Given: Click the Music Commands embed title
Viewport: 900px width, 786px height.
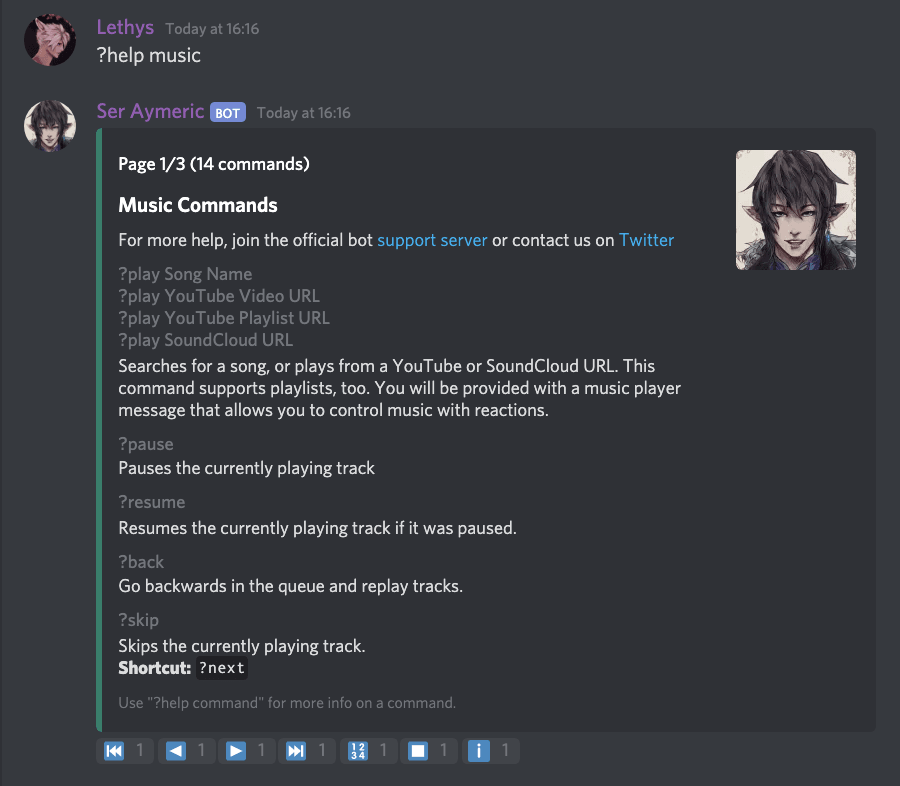Looking at the screenshot, I should pos(198,205).
